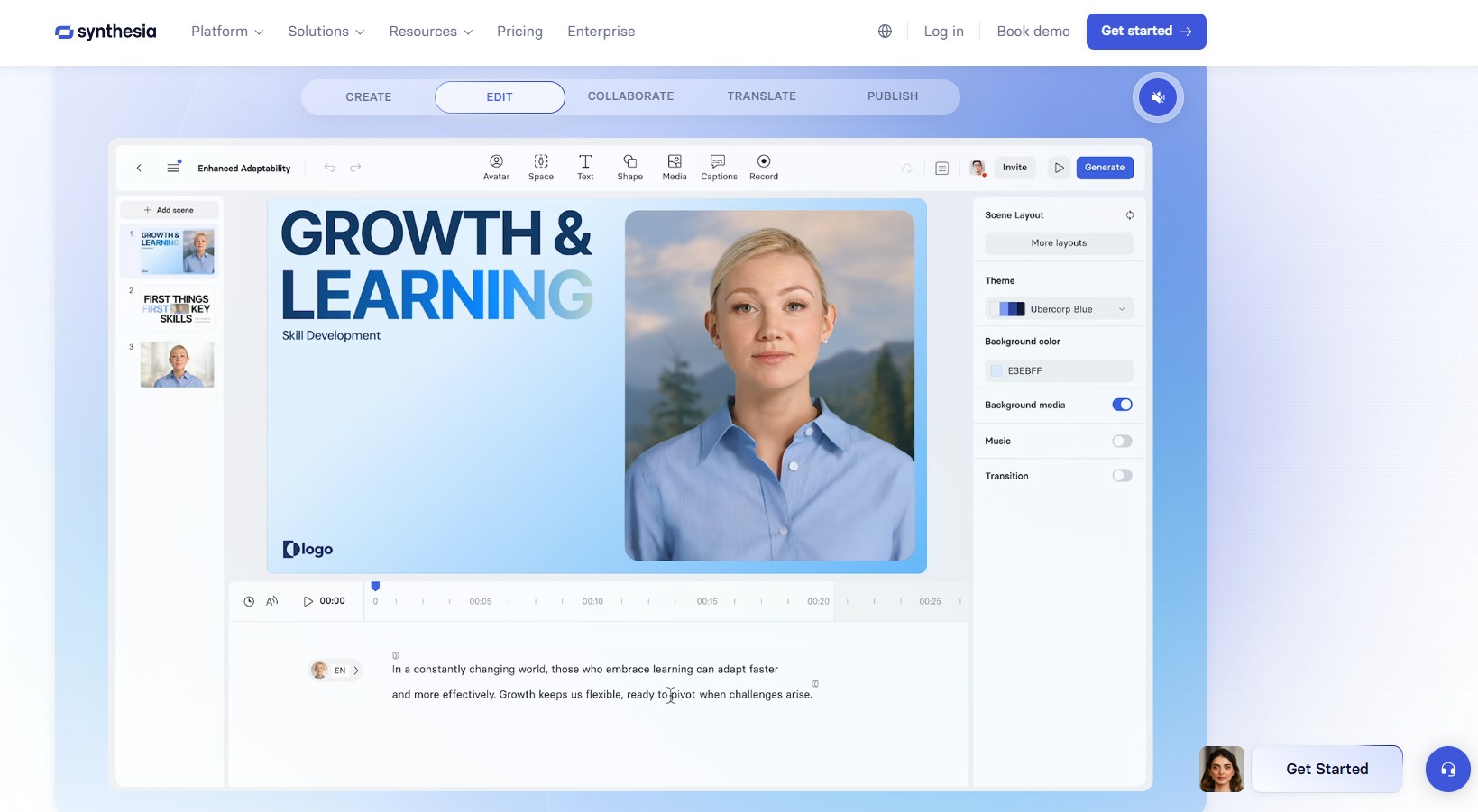Click the Log in link
Screen dimensions: 1478x812
tap(943, 32)
